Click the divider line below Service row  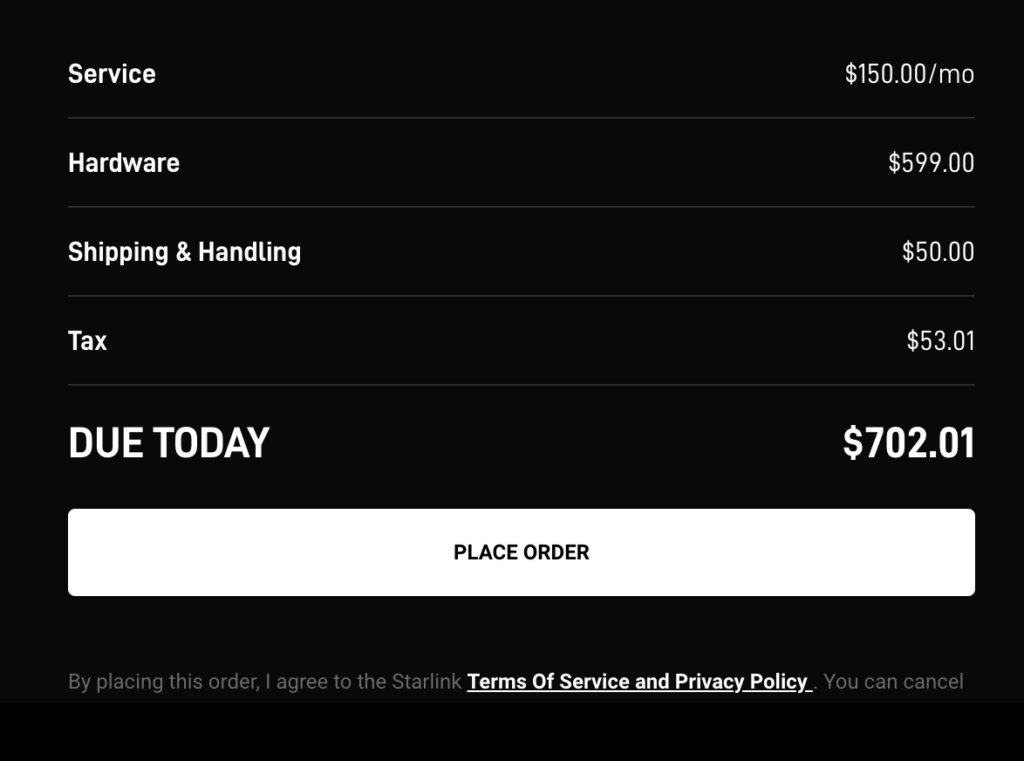point(521,118)
